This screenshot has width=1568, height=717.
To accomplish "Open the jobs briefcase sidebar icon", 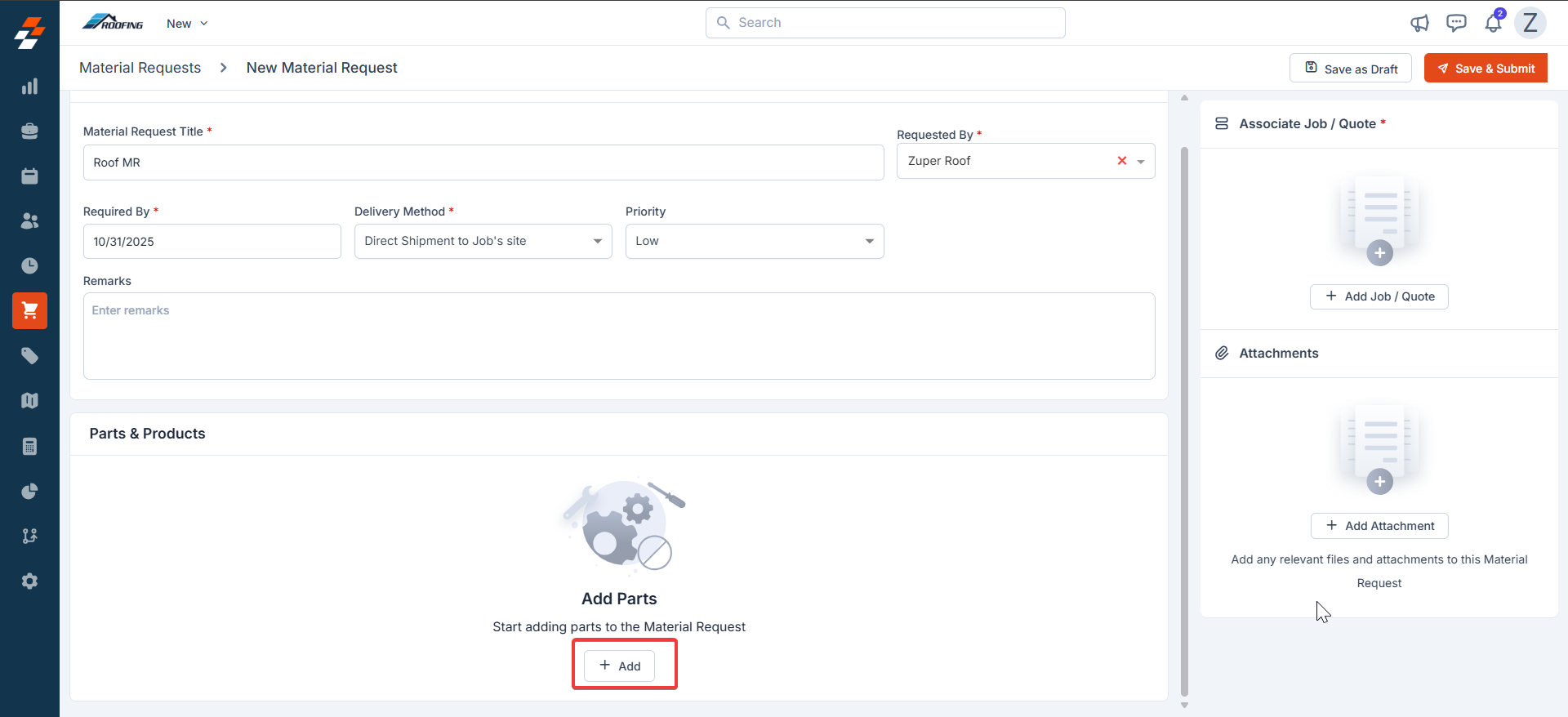I will pyautogui.click(x=29, y=131).
